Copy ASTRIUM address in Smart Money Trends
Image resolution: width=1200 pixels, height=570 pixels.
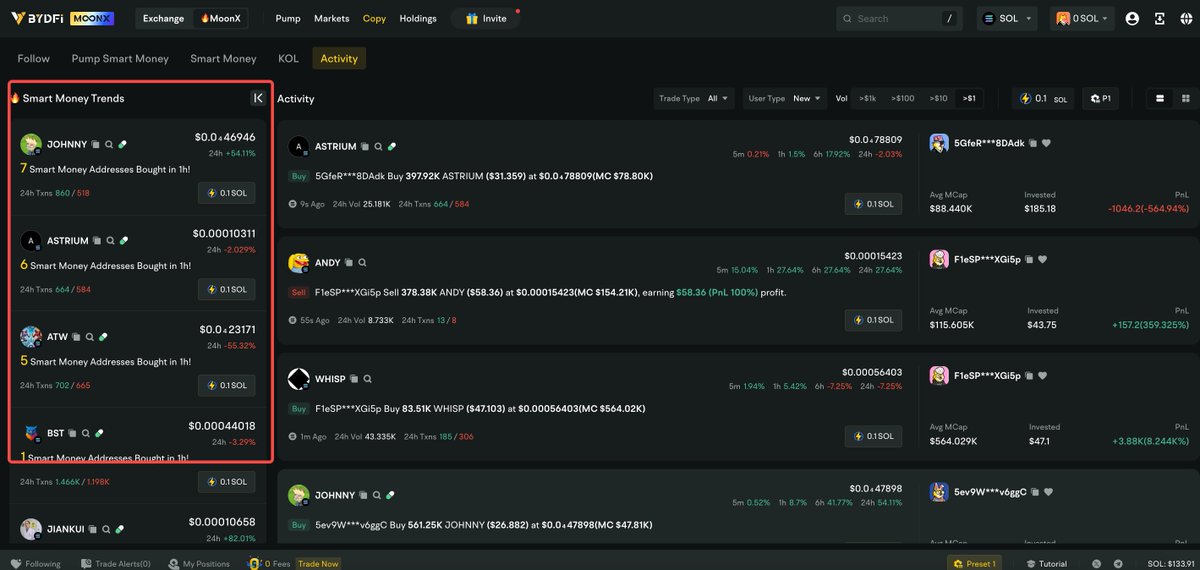pyautogui.click(x=97, y=241)
